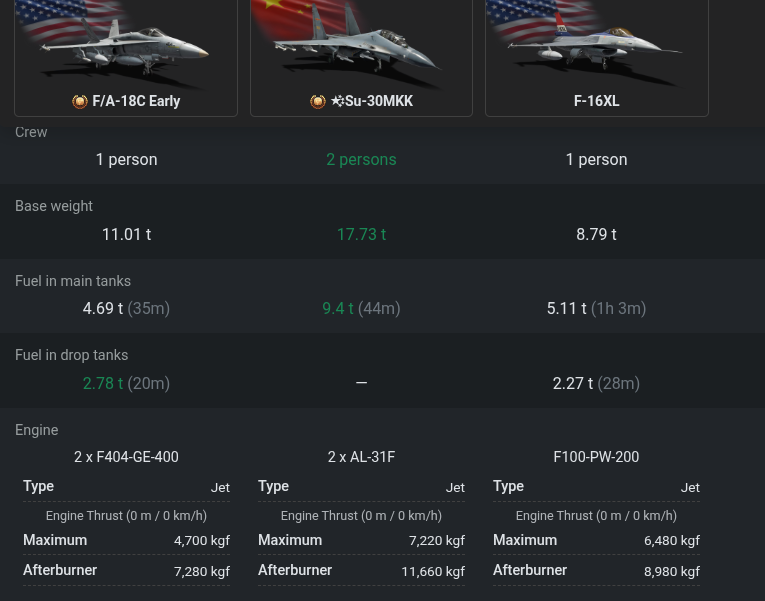765x601 pixels.
Task: Select the 2 x F404-GE-400 engine heading
Action: (126, 457)
